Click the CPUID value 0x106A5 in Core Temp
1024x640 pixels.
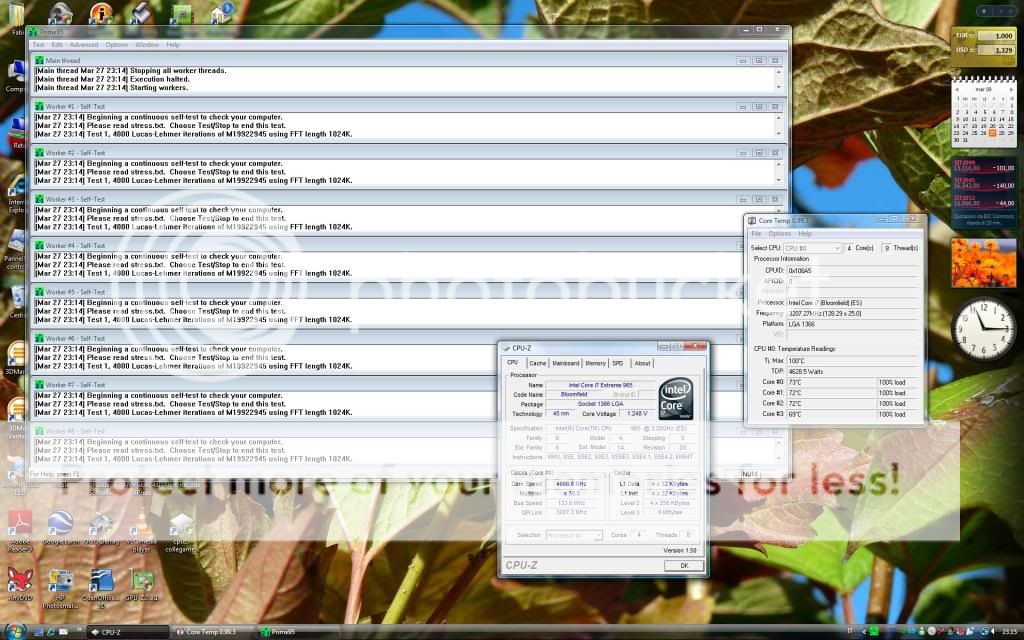[799, 270]
